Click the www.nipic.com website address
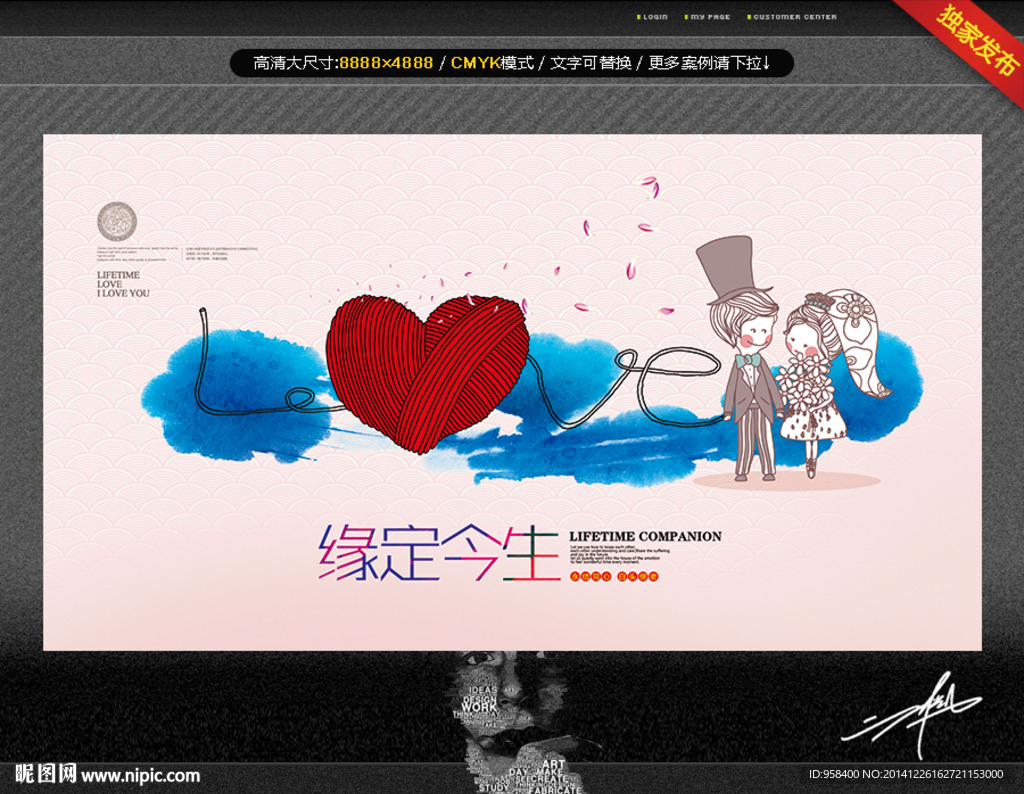Image resolution: width=1024 pixels, height=794 pixels. click(x=140, y=776)
